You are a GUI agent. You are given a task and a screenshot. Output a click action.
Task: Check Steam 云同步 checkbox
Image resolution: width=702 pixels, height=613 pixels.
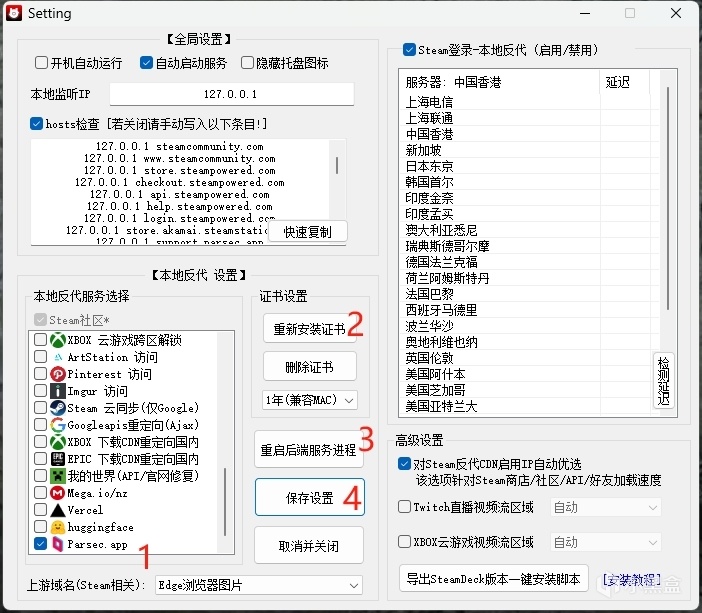(41, 407)
